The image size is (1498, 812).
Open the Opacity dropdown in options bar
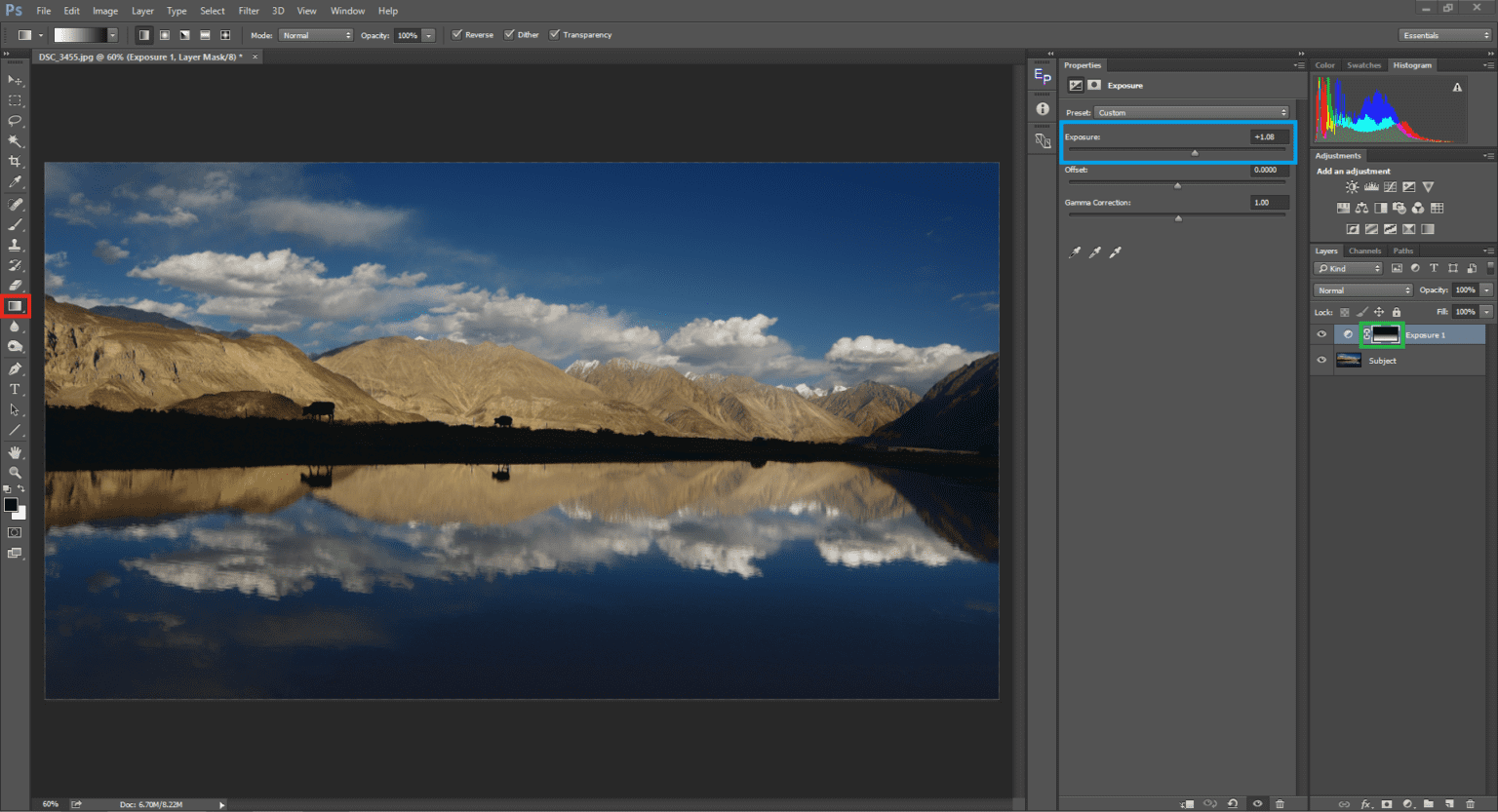tap(428, 35)
